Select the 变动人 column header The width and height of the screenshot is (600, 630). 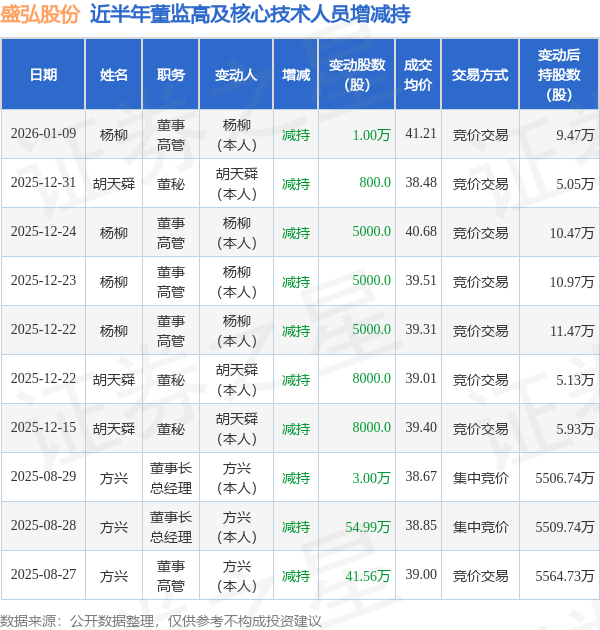click(236, 75)
